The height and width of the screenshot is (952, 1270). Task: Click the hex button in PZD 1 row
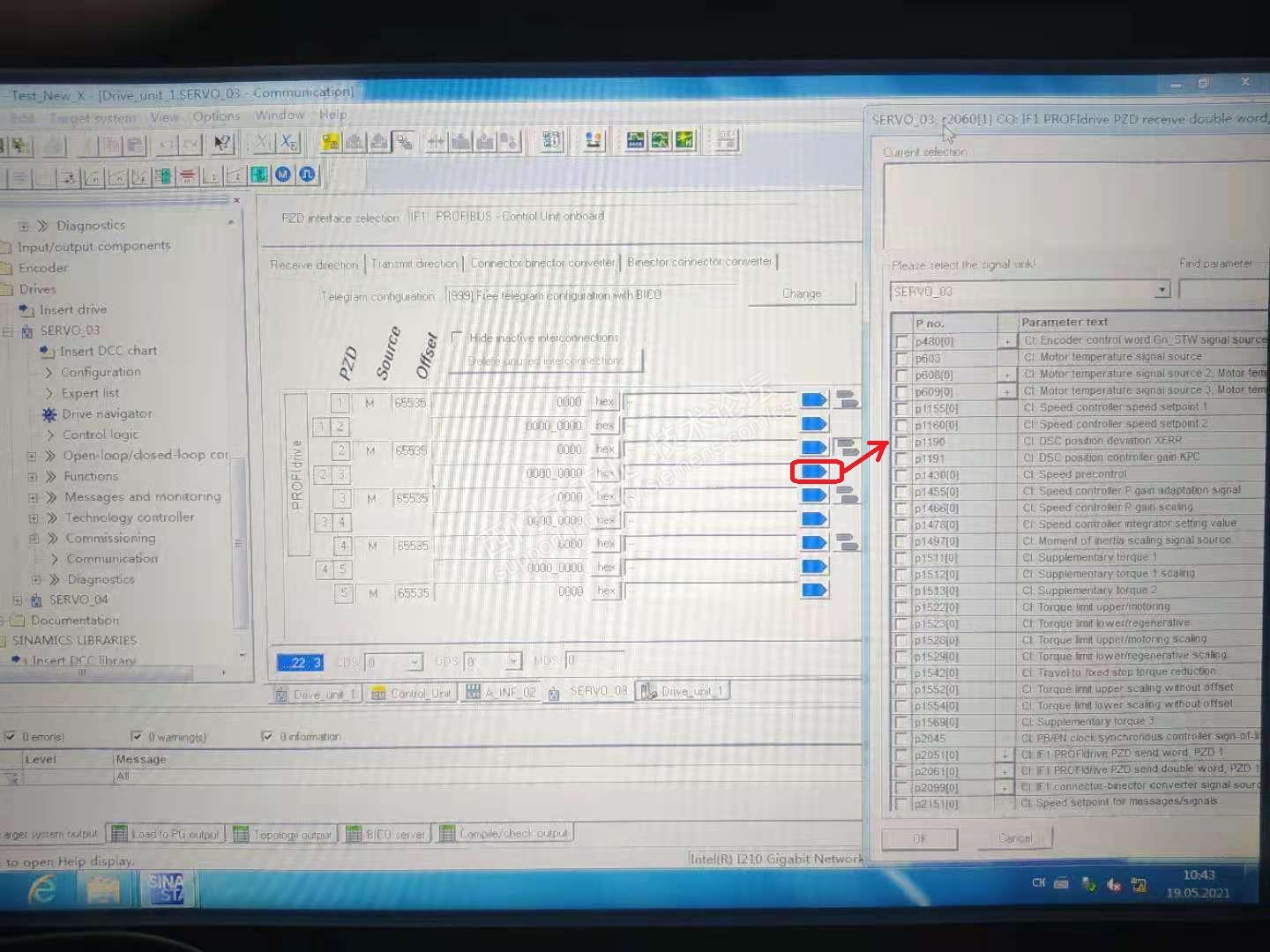(x=605, y=402)
